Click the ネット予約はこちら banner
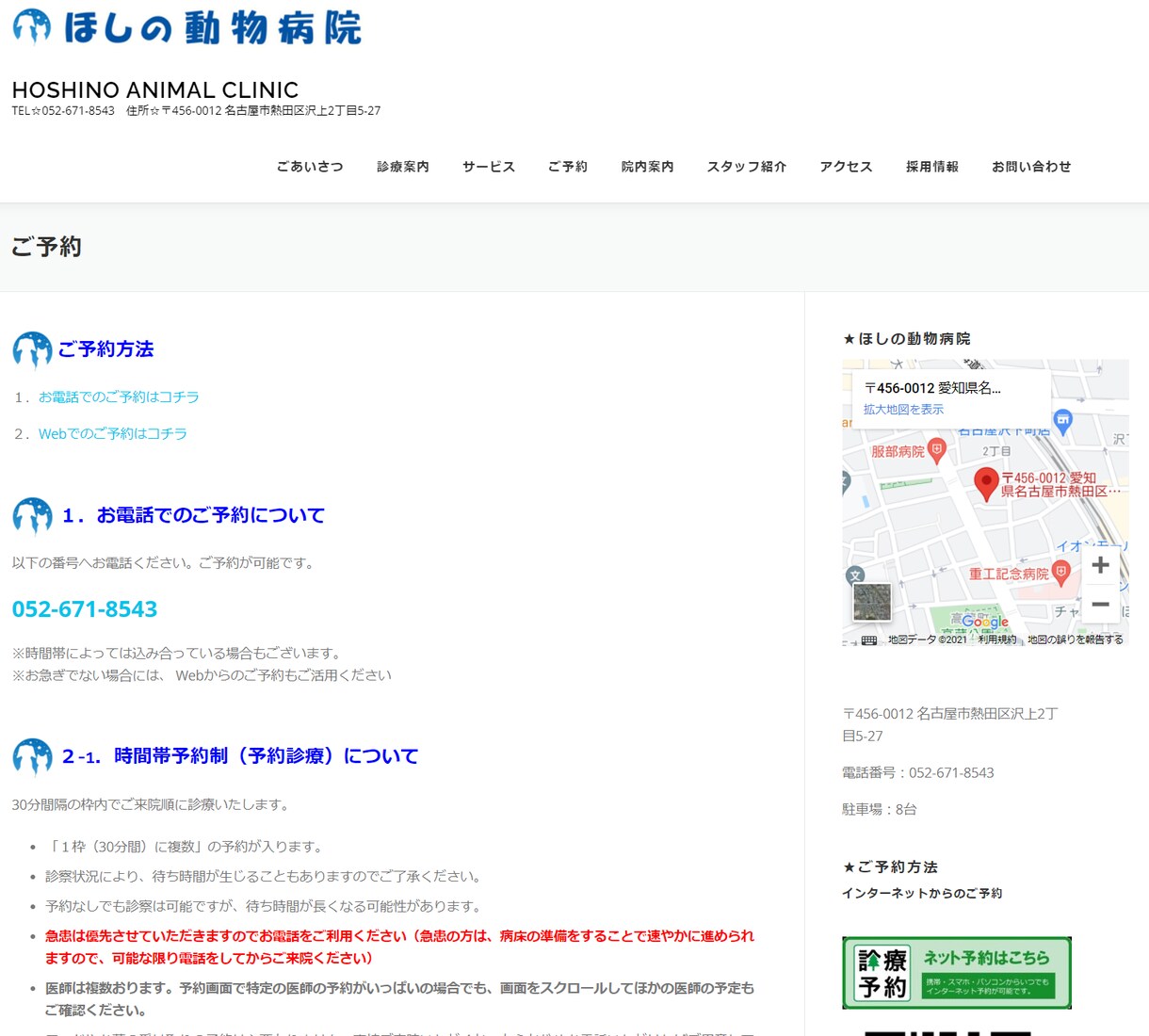This screenshot has width=1149, height=1036. 957,973
